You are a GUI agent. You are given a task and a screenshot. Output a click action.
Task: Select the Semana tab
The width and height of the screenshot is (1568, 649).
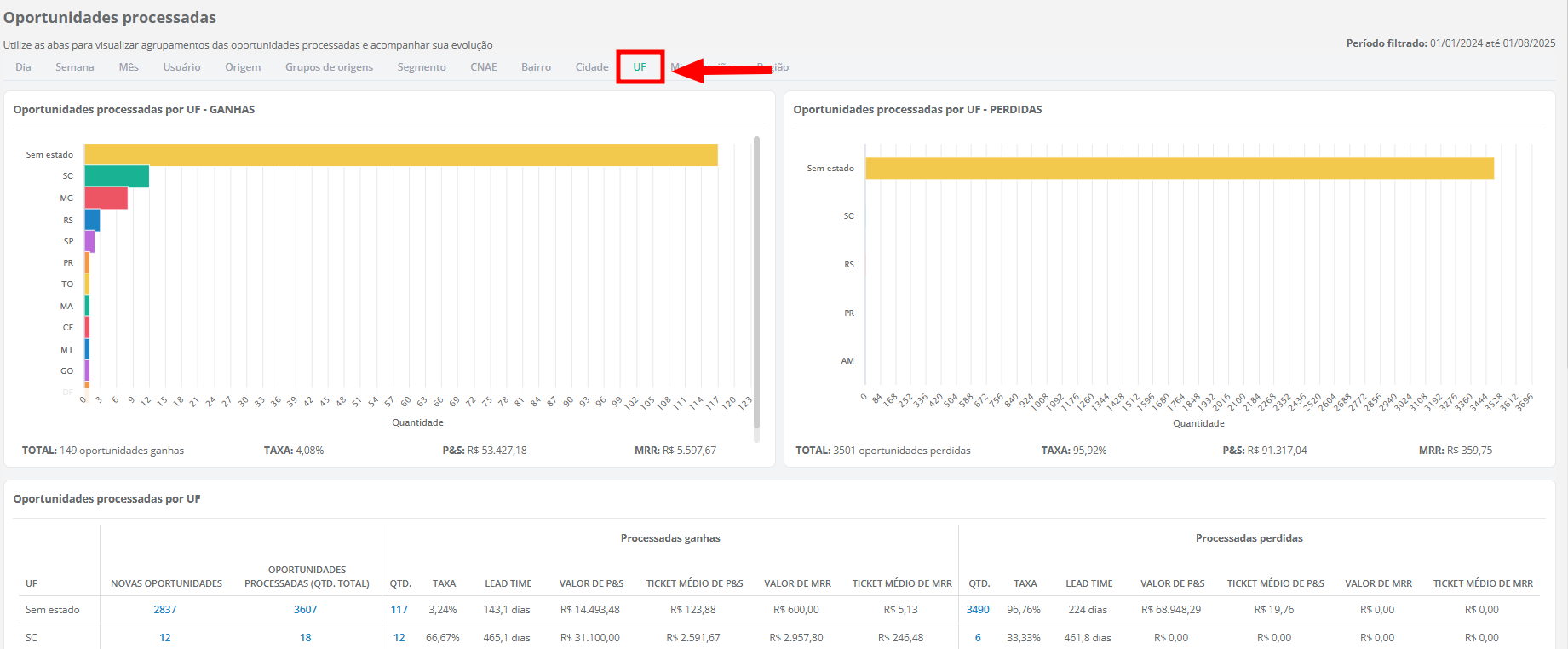(x=75, y=67)
